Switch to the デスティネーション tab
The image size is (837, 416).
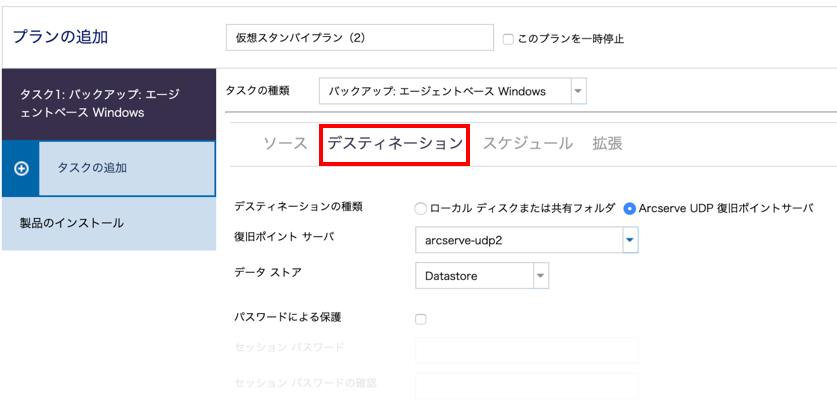[x=394, y=144]
